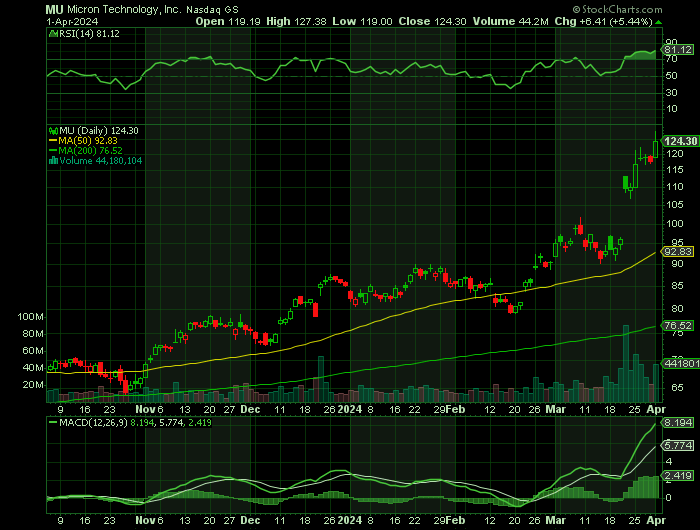Screen dimensions: 700x530
Task: Click the 8.194 MACD tag on right axis
Action: pos(678,422)
